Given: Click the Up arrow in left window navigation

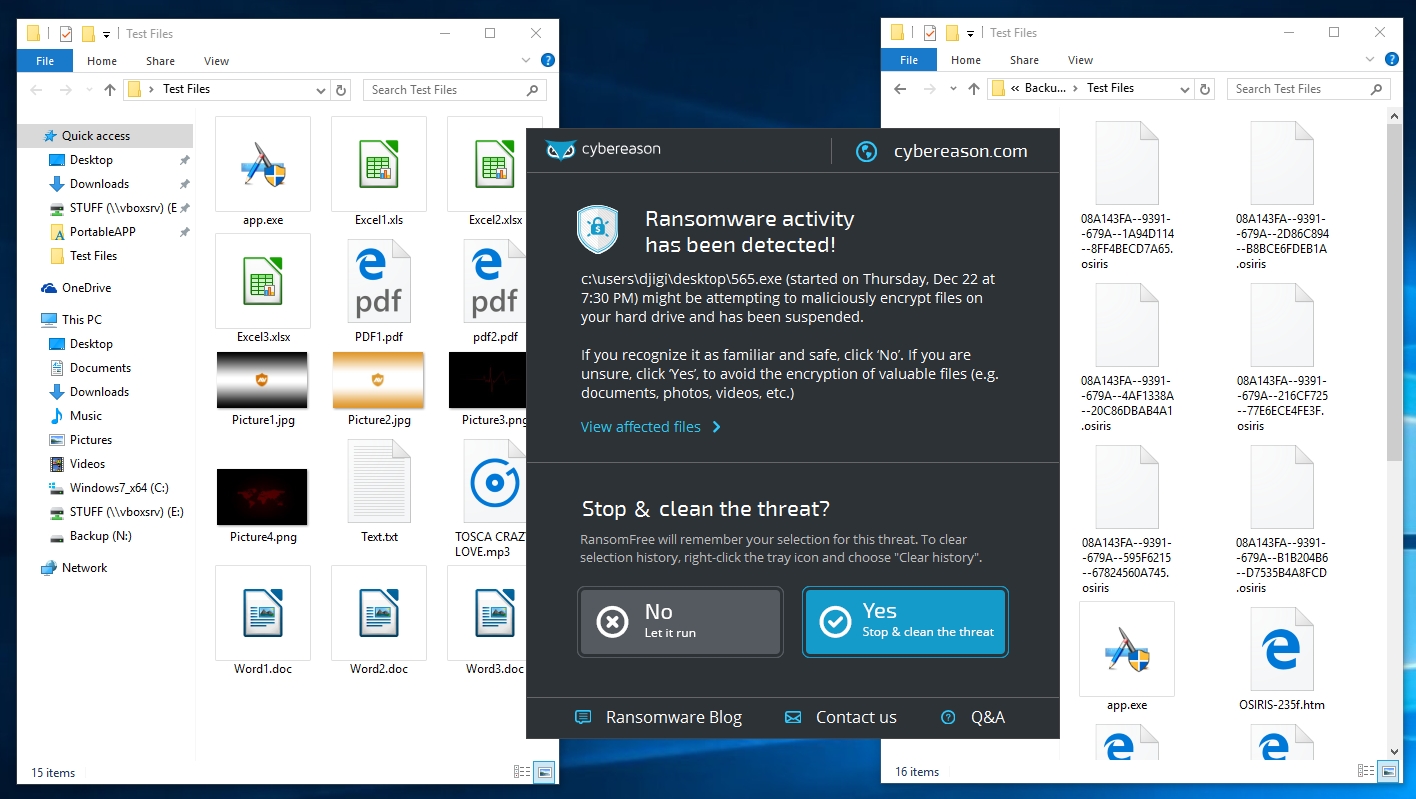Looking at the screenshot, I should [x=110, y=89].
